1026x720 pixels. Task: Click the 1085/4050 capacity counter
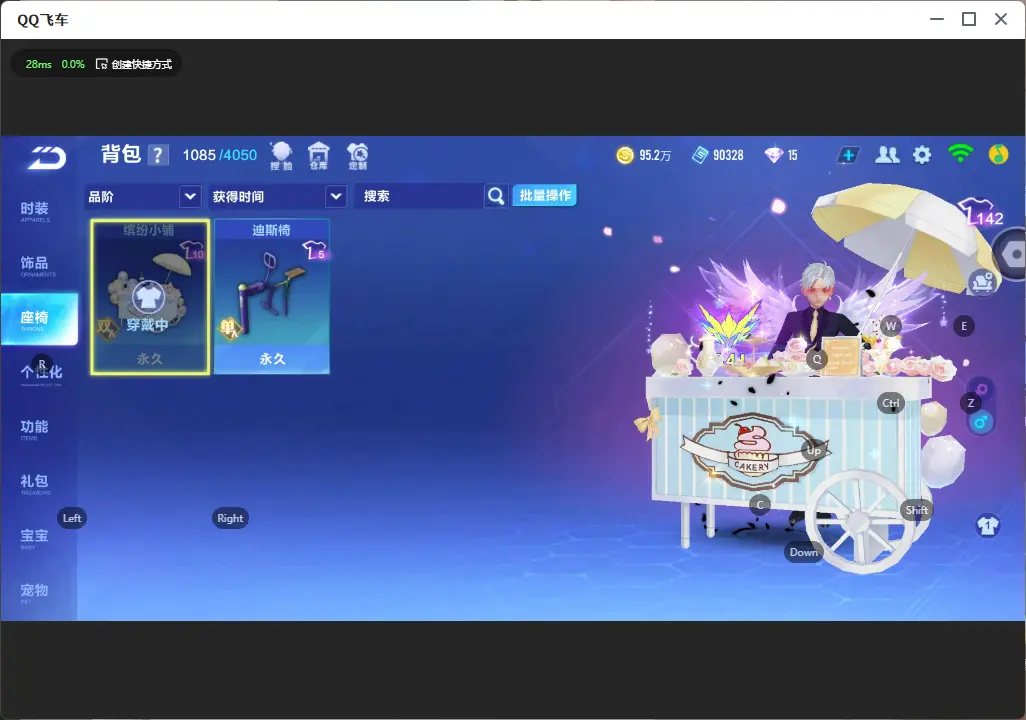[x=220, y=155]
